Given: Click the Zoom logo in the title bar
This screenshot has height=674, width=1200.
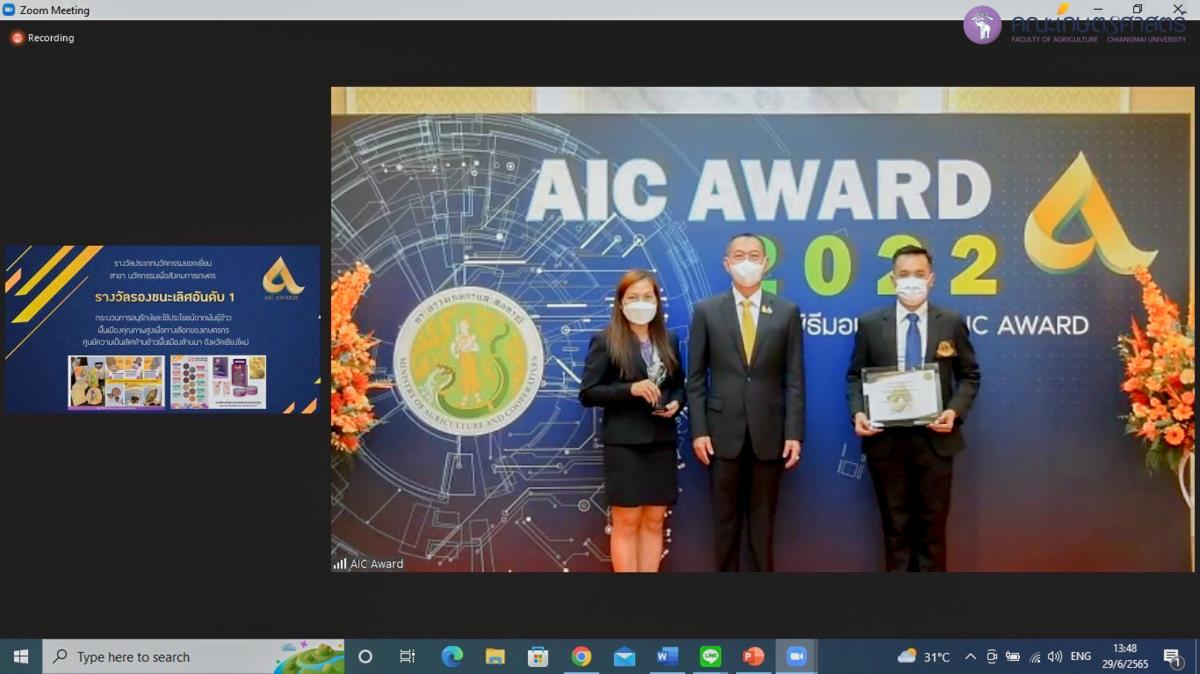Looking at the screenshot, I should point(9,10).
